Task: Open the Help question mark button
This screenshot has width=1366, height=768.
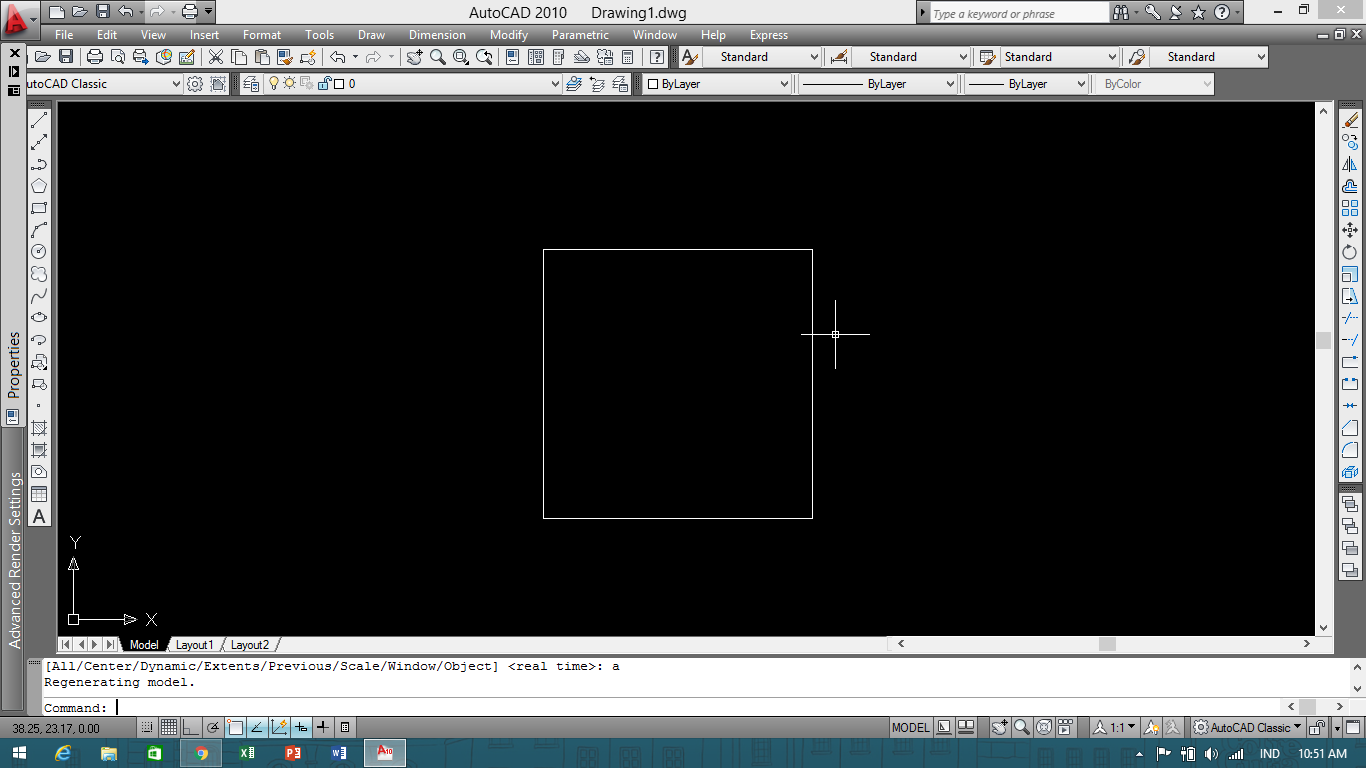Action: coord(656,57)
